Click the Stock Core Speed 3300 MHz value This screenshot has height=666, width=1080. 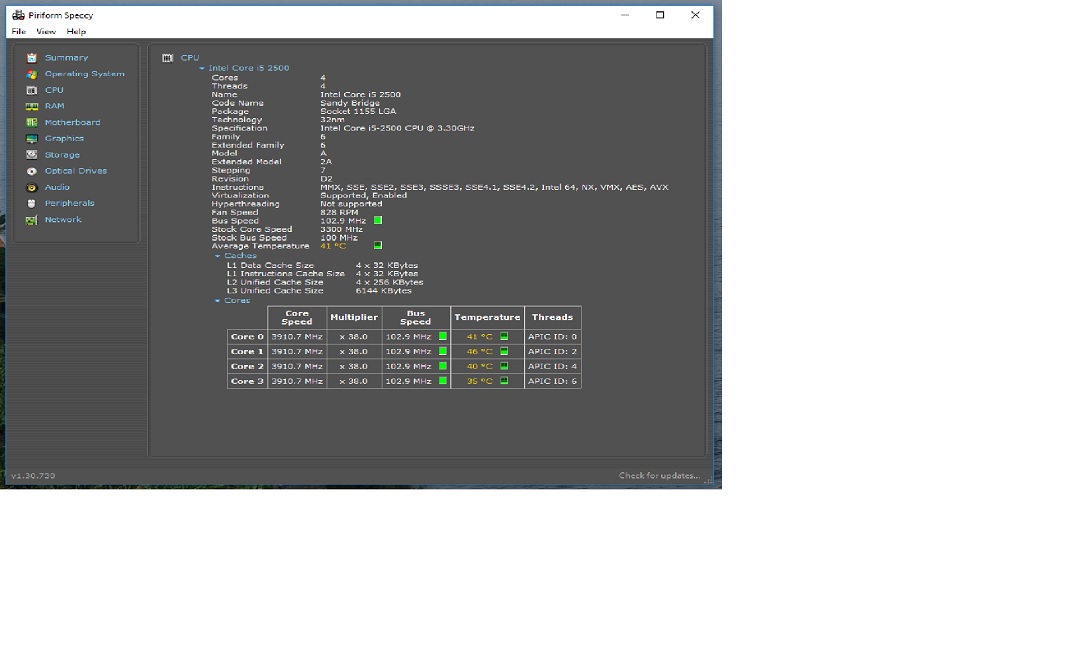click(x=342, y=229)
